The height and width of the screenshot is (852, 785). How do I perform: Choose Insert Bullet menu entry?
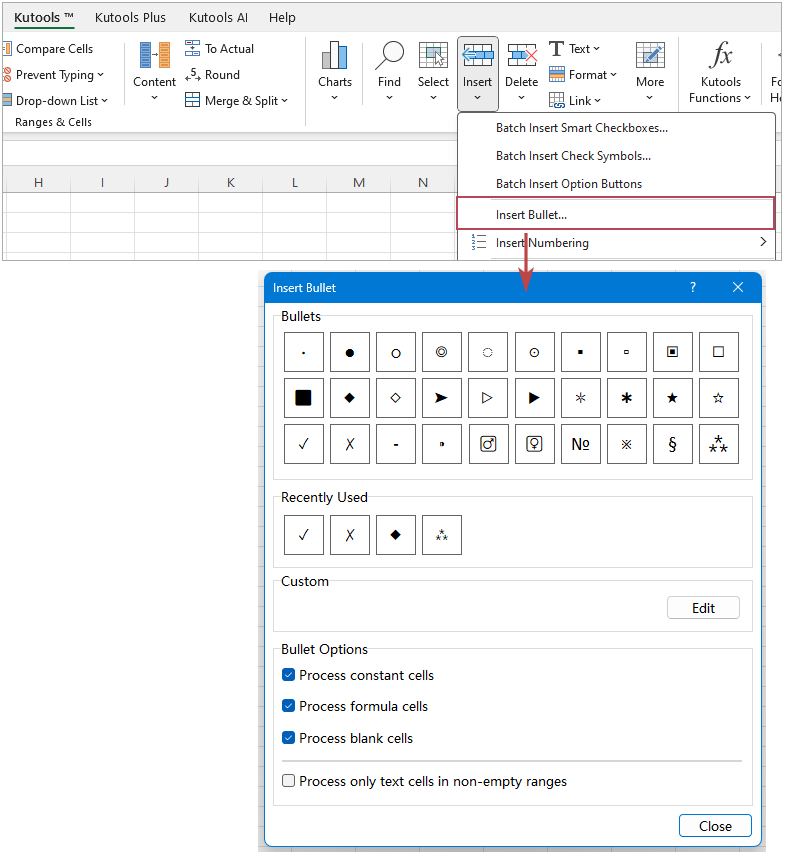(616, 214)
